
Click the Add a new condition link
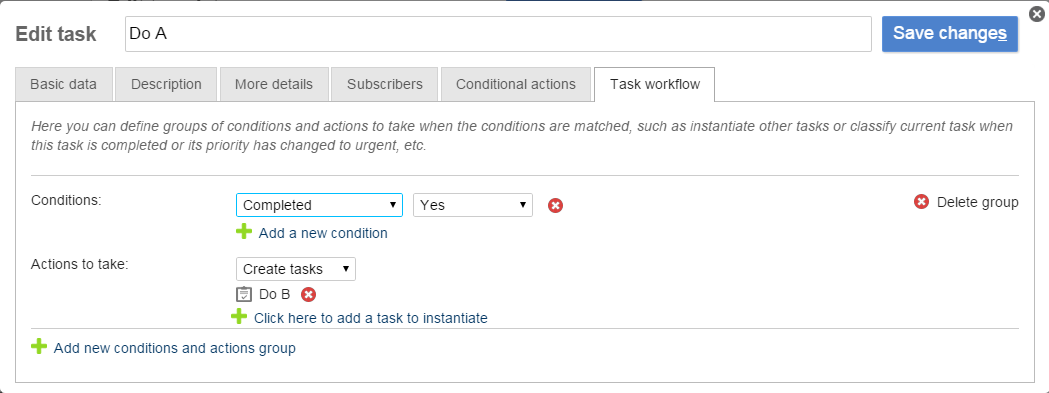click(323, 233)
